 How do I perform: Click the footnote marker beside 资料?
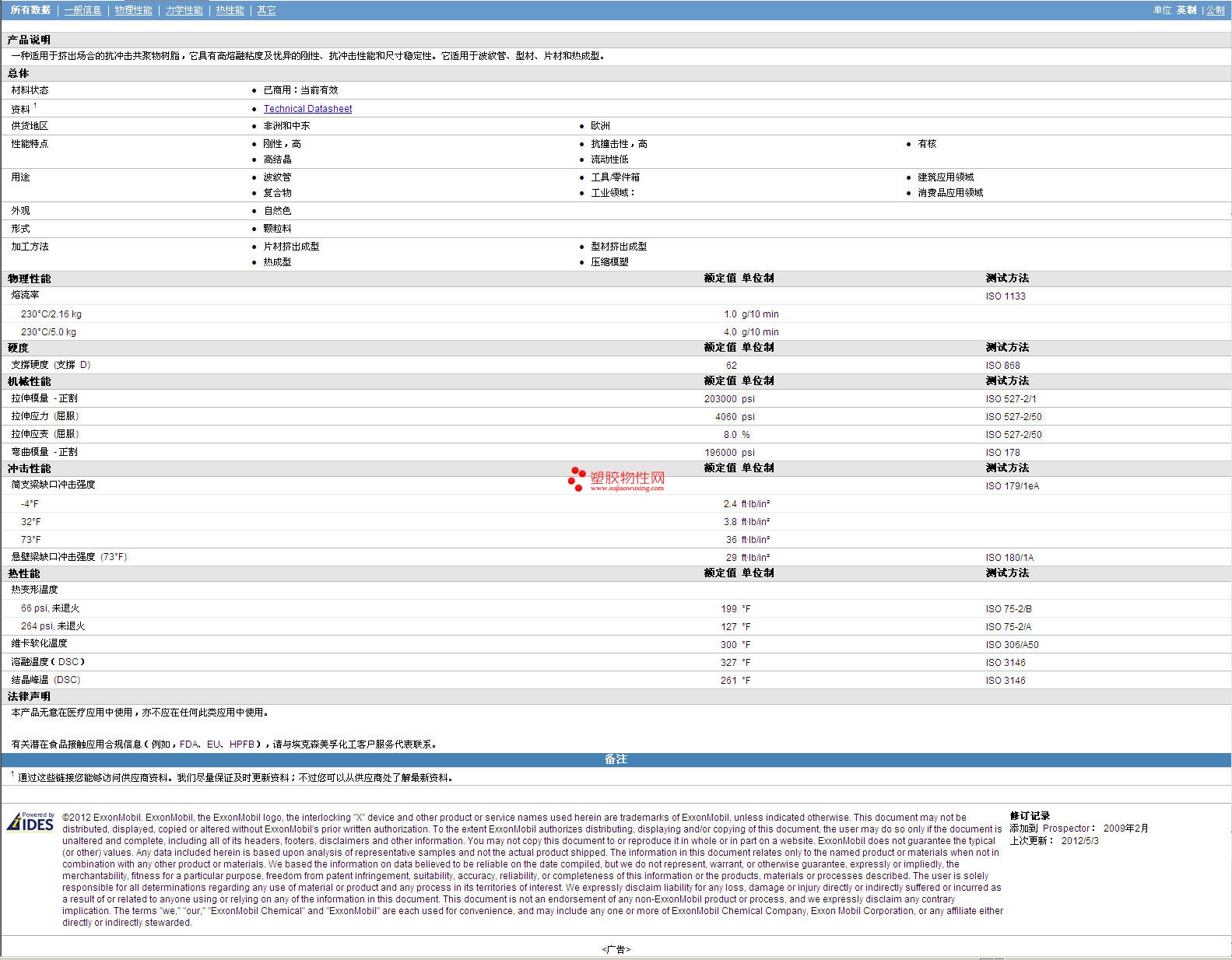tap(35, 106)
